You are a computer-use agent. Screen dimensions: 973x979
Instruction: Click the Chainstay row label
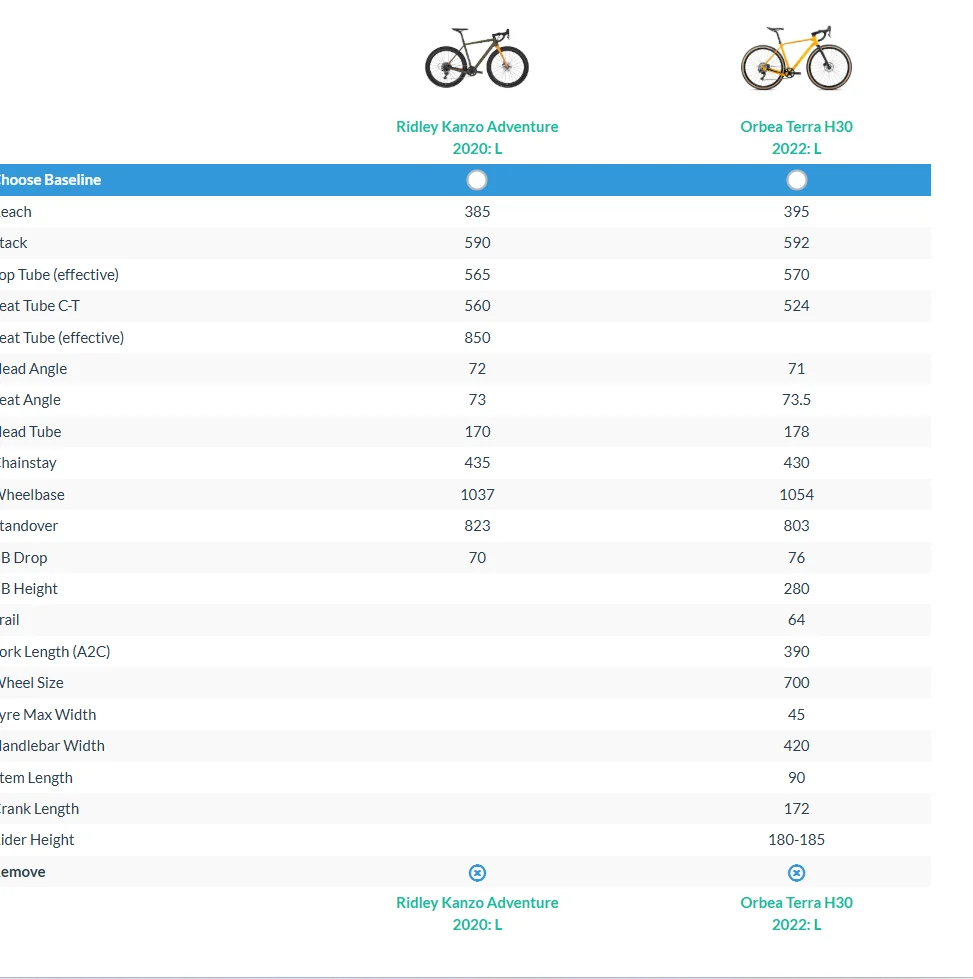[x=28, y=463]
